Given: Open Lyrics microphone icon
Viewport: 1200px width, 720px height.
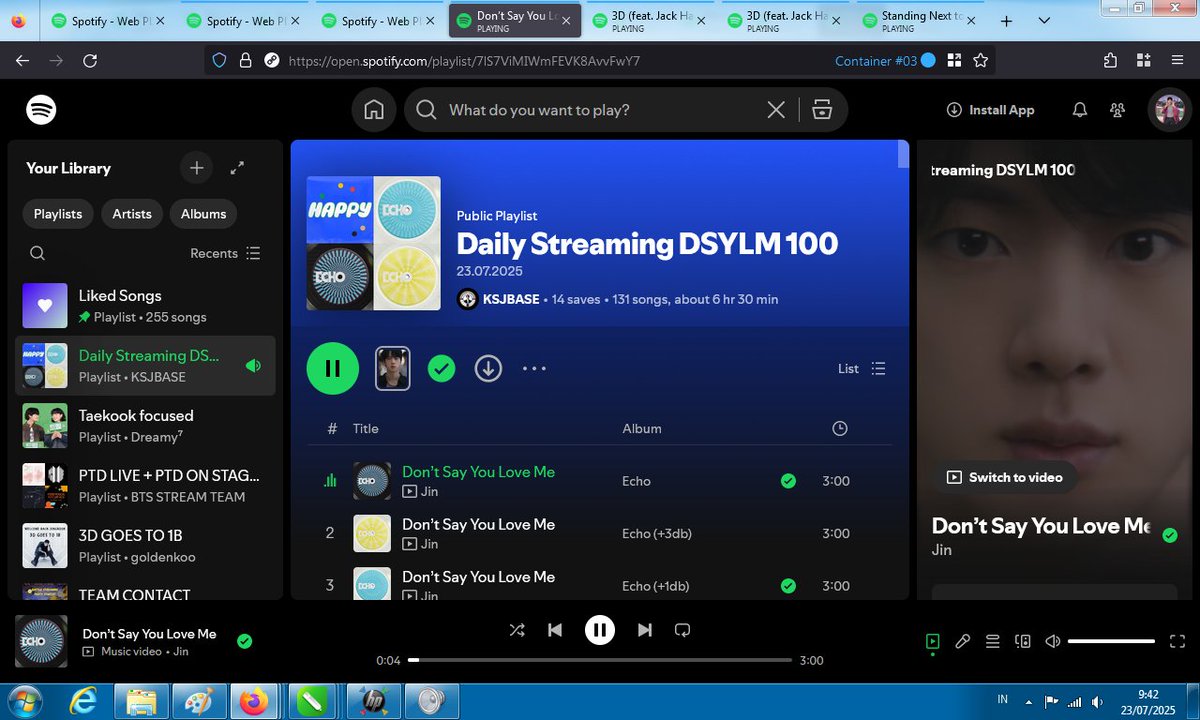Looking at the screenshot, I should [962, 641].
